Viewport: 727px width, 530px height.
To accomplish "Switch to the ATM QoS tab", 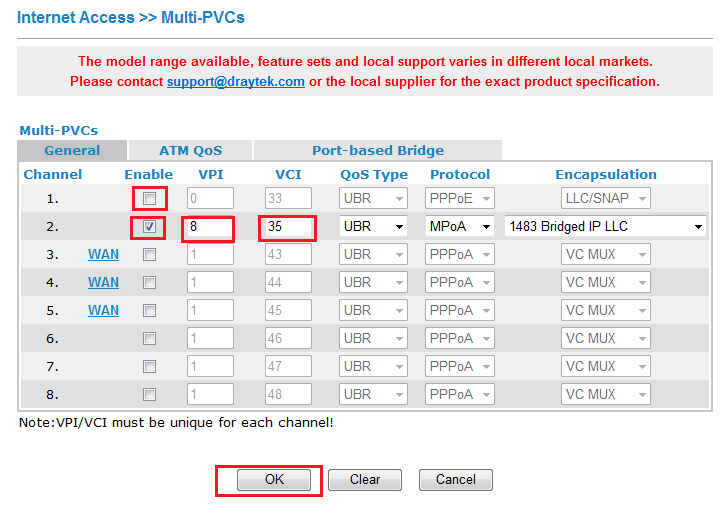I will 190,151.
